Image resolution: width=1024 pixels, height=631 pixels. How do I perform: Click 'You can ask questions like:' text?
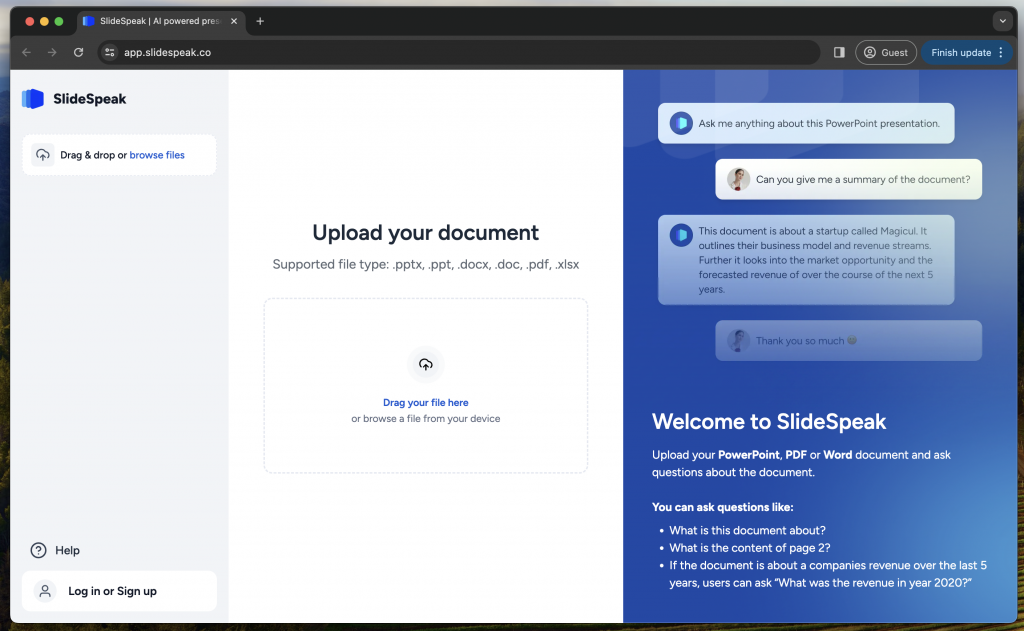click(x=722, y=507)
